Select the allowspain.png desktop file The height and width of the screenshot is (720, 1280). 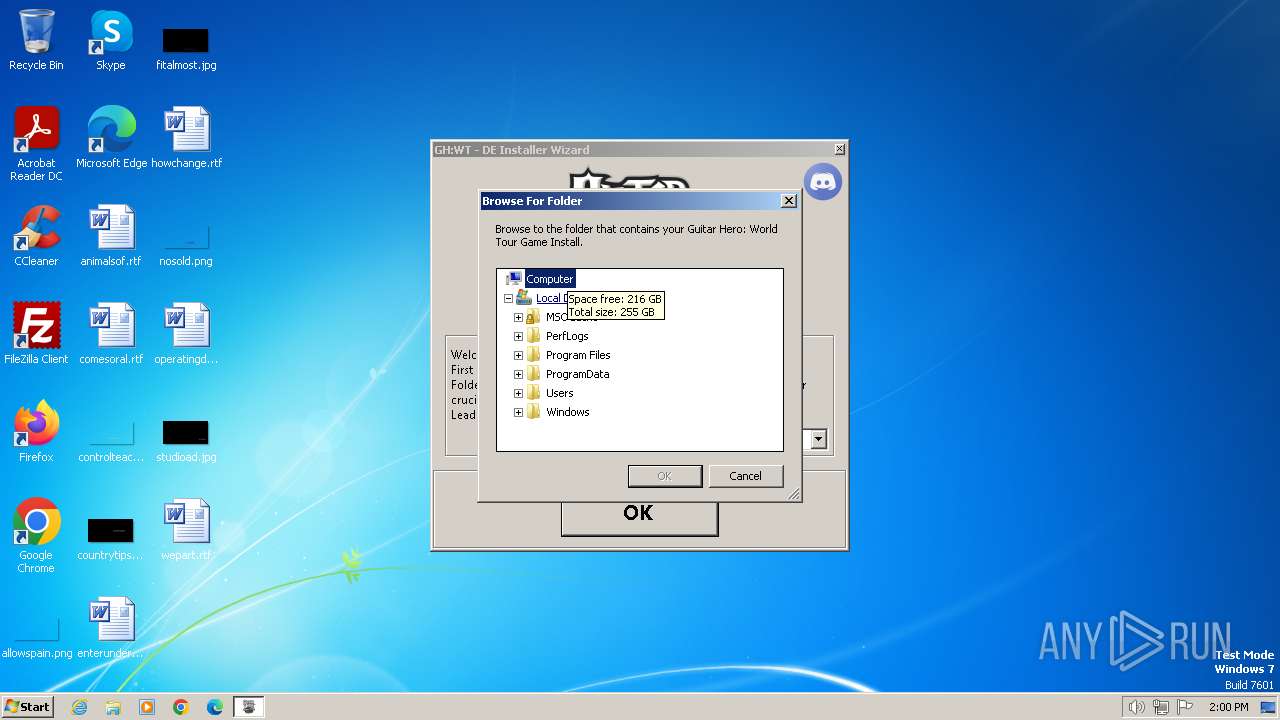pyautogui.click(x=37, y=636)
